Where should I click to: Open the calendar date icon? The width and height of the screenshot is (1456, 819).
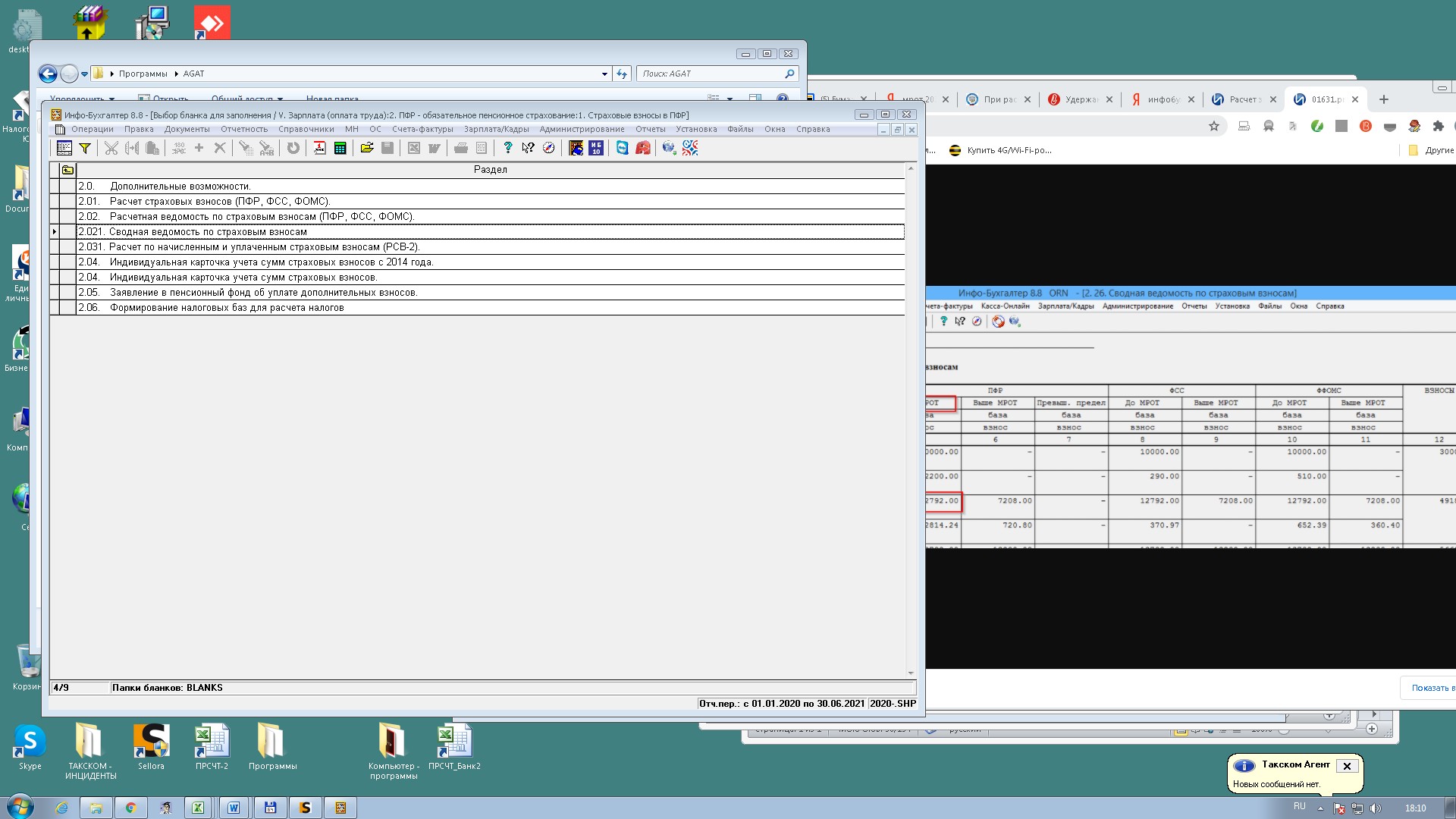(x=320, y=148)
